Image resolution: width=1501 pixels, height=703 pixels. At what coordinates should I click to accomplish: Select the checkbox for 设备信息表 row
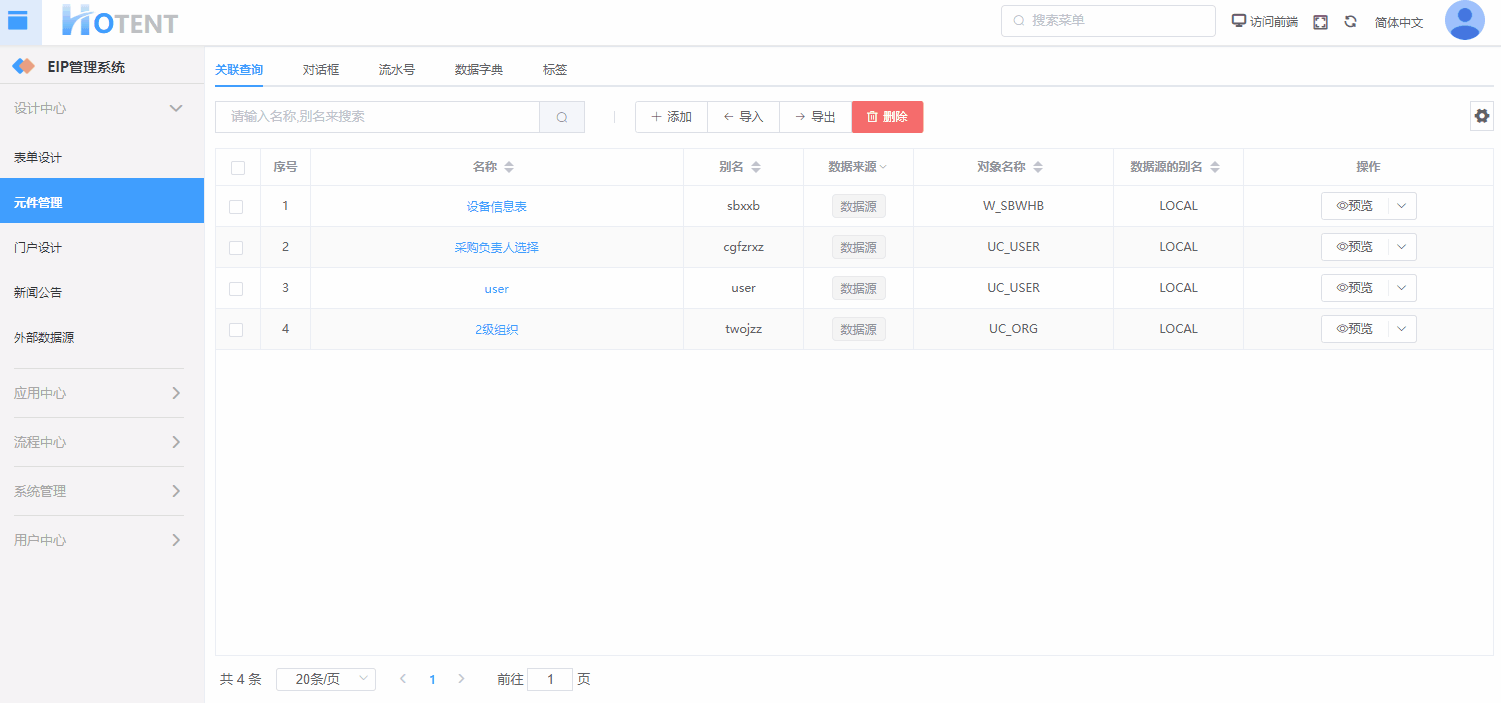pyautogui.click(x=236, y=207)
